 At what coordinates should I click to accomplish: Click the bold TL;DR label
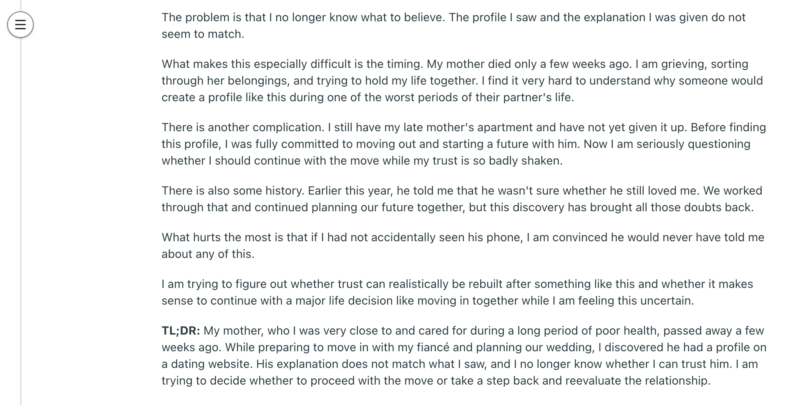[x=180, y=331]
